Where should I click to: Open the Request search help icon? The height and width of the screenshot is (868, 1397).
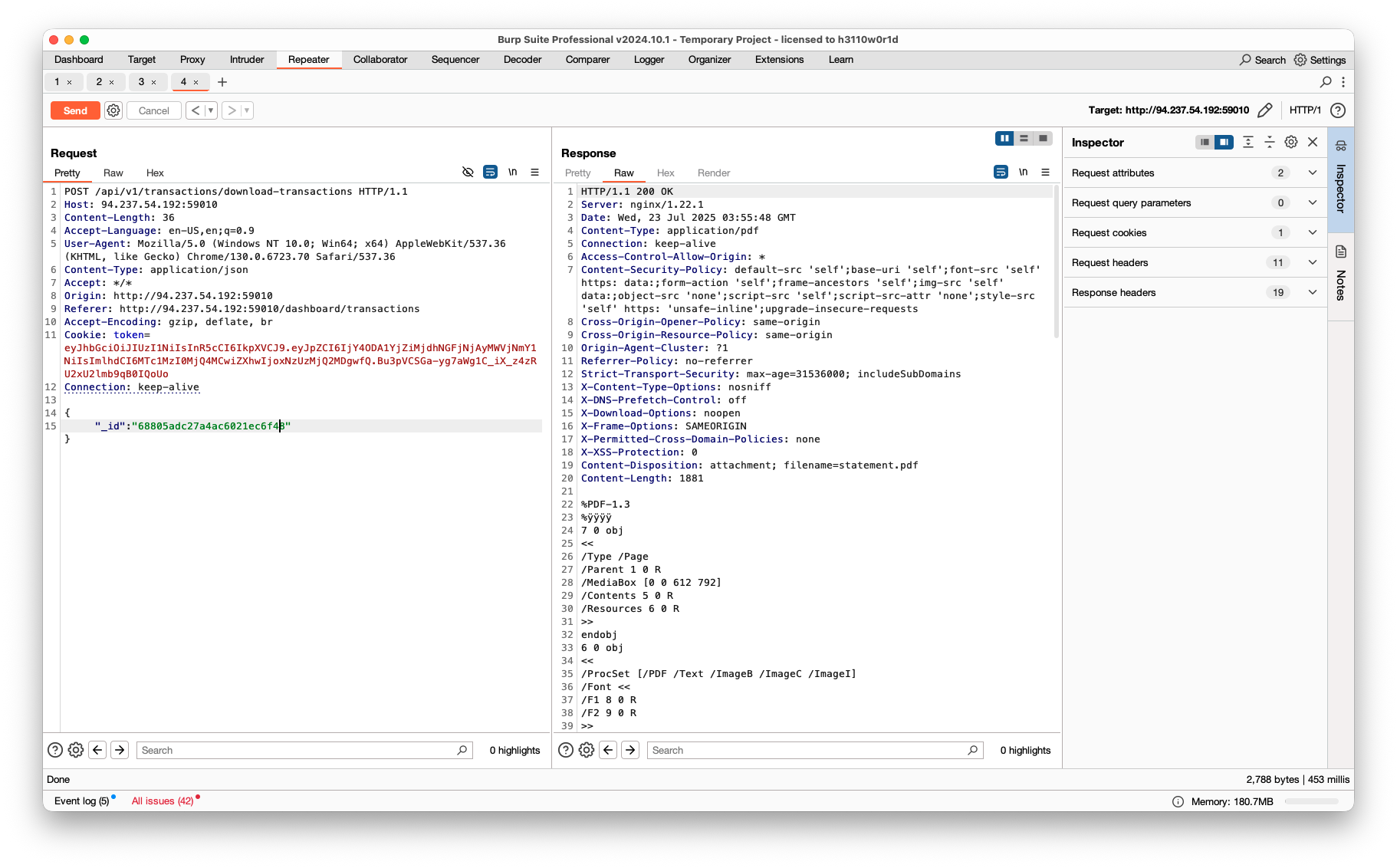55,750
